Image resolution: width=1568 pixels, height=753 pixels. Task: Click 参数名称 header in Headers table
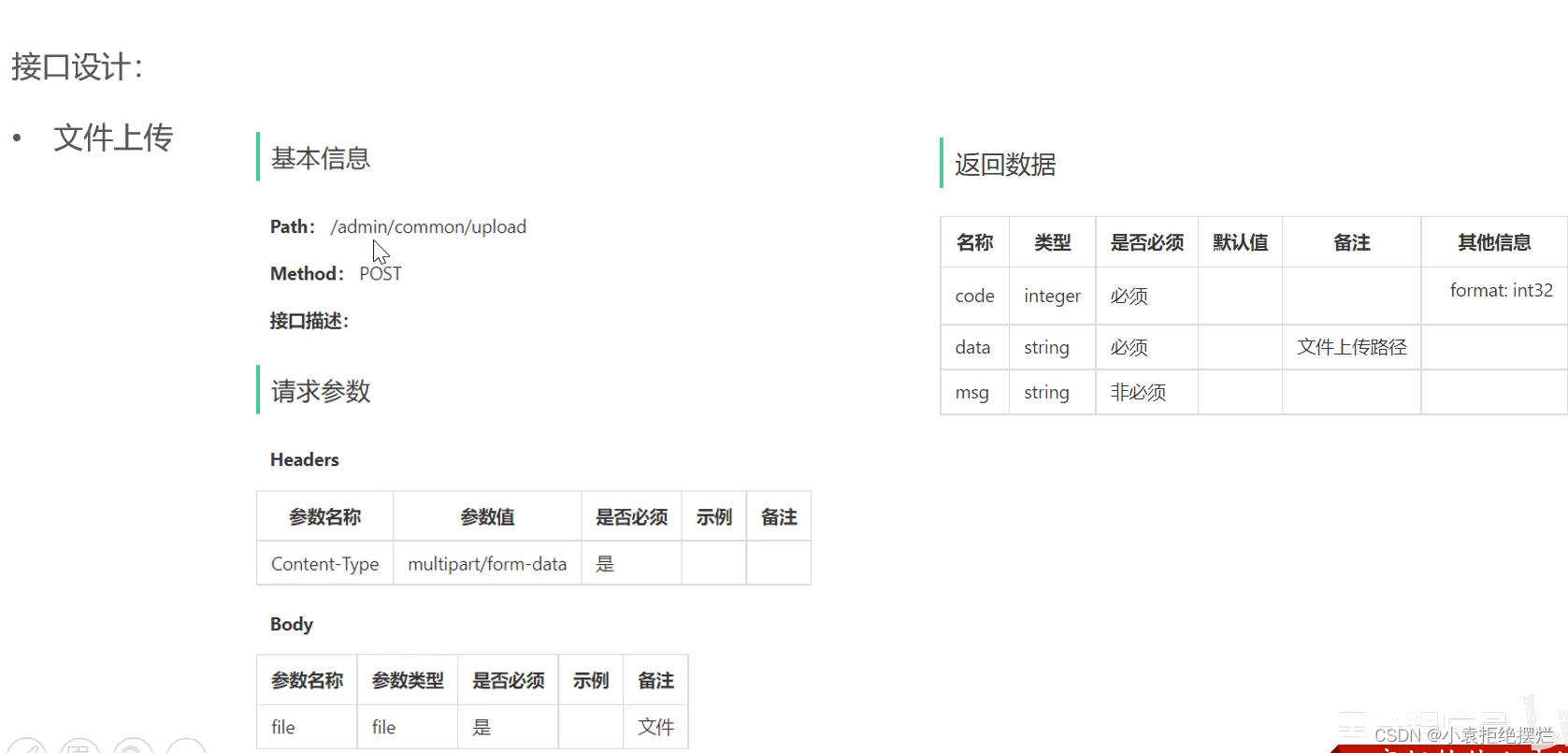pyautogui.click(x=325, y=516)
